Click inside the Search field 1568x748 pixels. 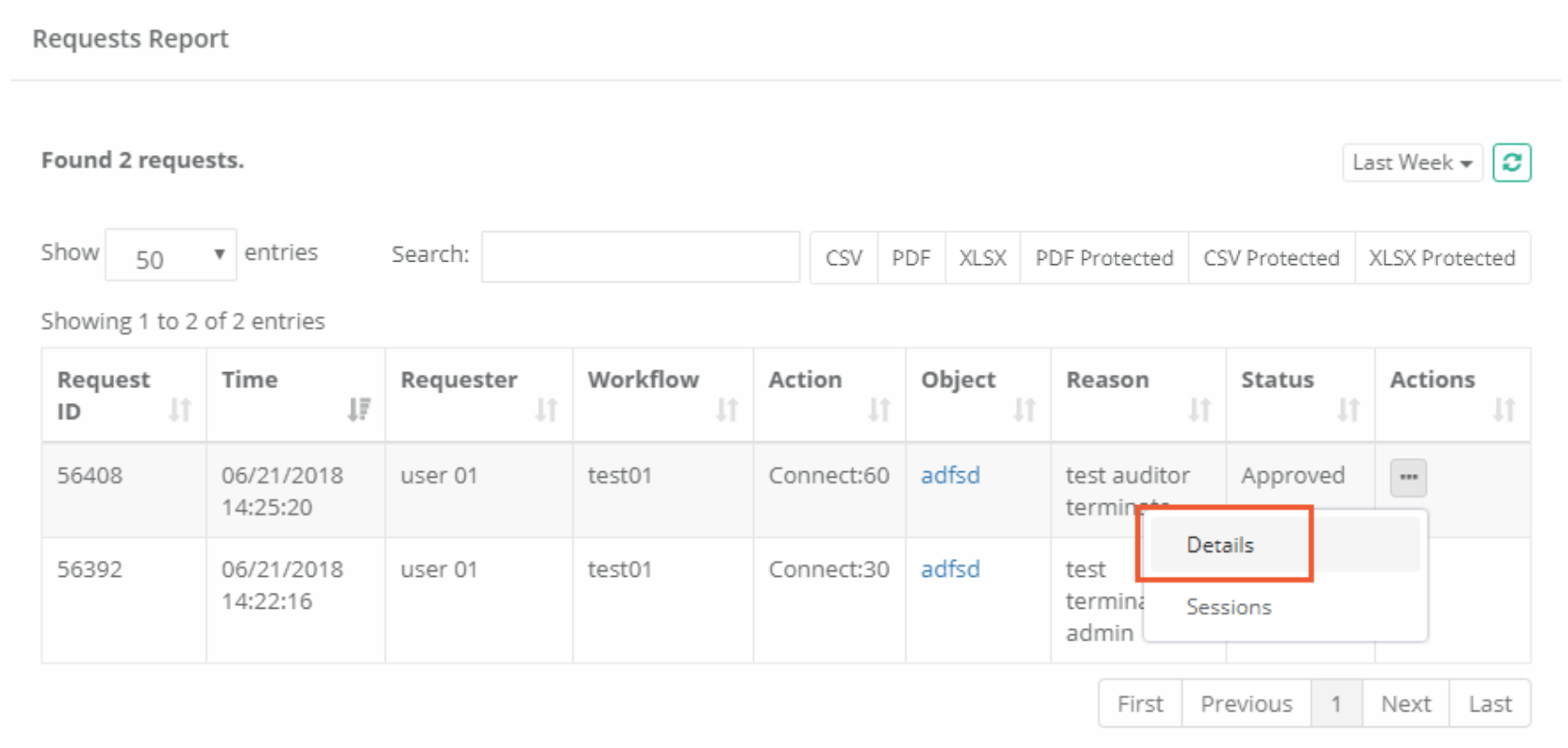(639, 256)
